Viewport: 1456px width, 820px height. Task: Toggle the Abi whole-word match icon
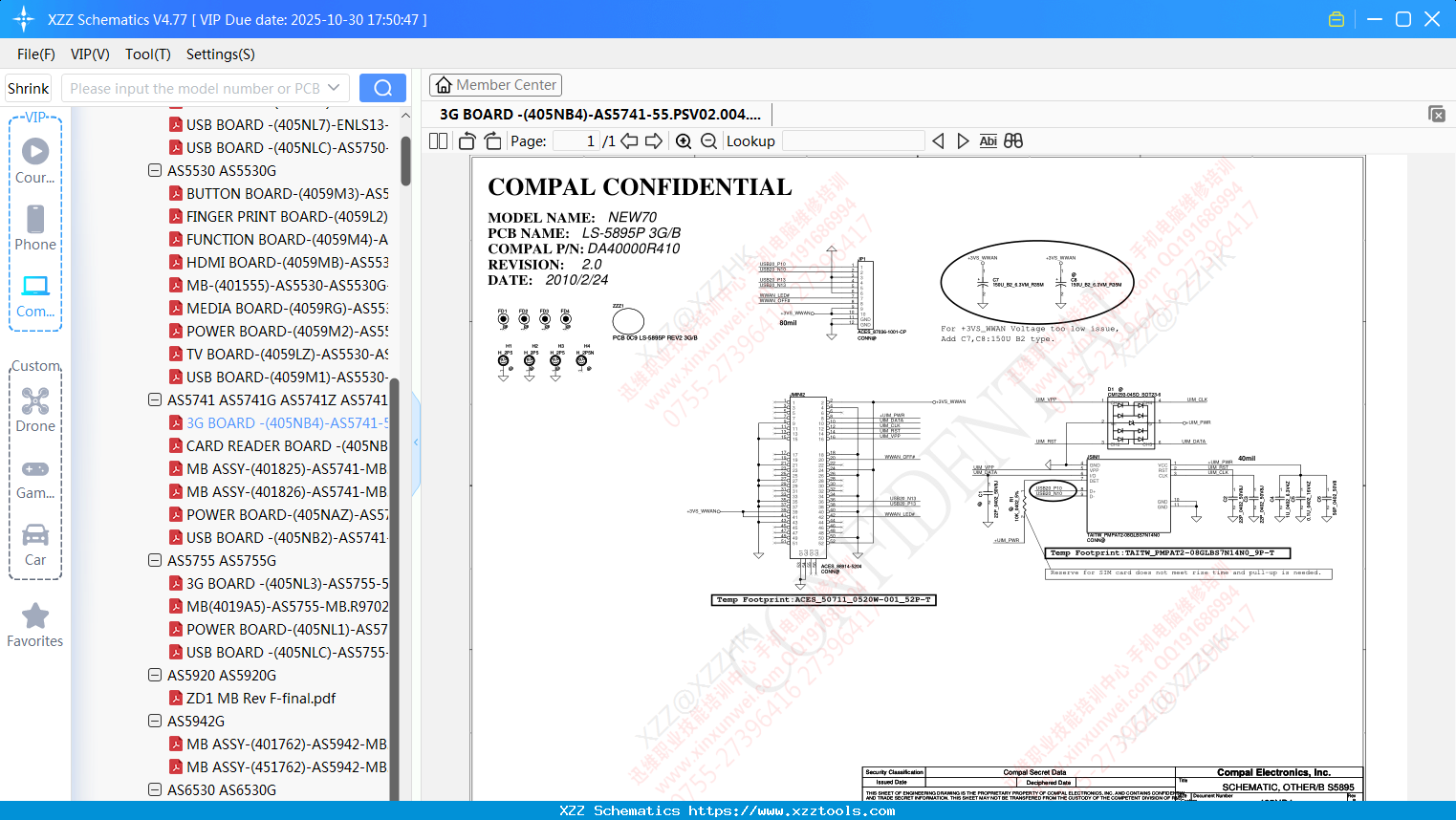pos(989,140)
